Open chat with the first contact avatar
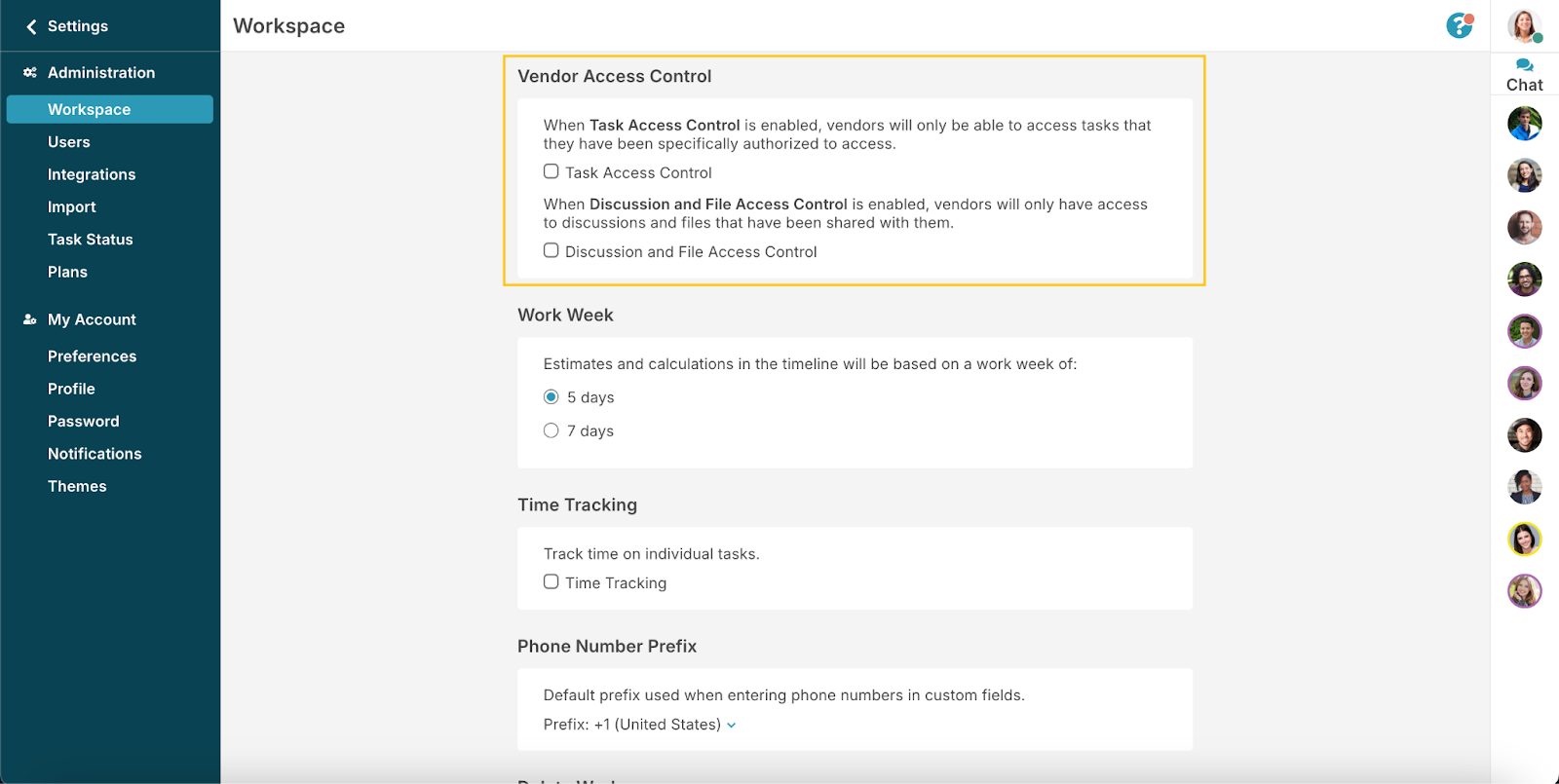The image size is (1559, 784). 1524,124
